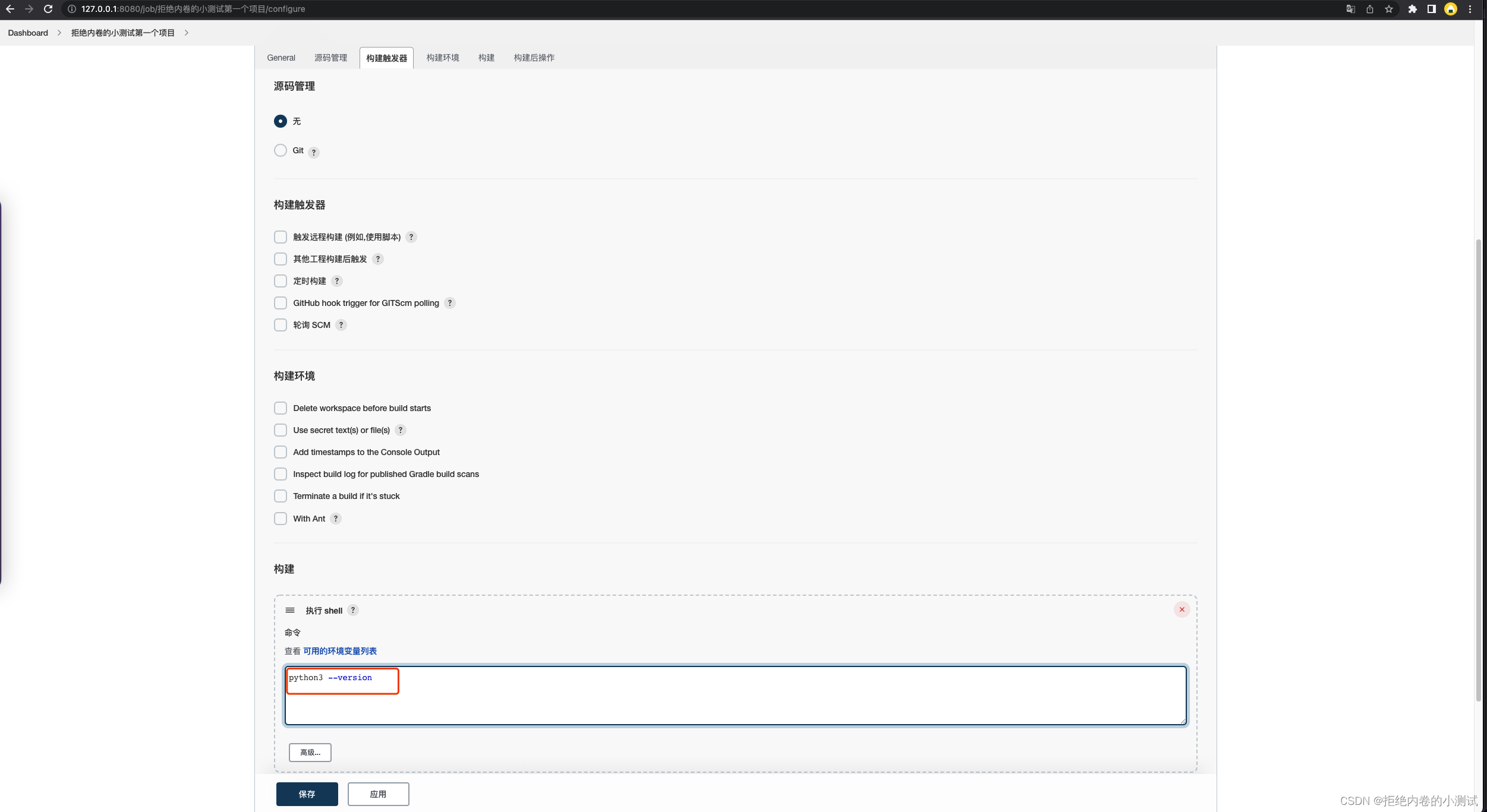Check Delete workspace before build starts
This screenshot has height=812, width=1487.
tap(281, 408)
